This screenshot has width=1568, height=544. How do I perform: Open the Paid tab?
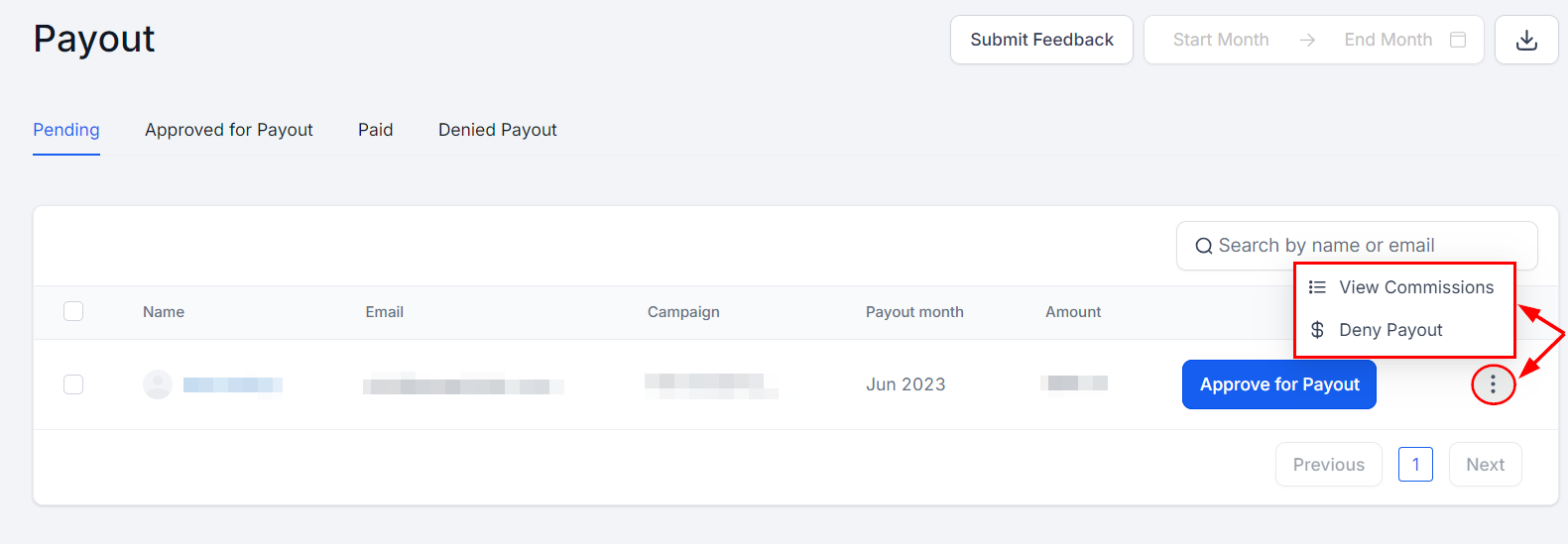pos(376,130)
